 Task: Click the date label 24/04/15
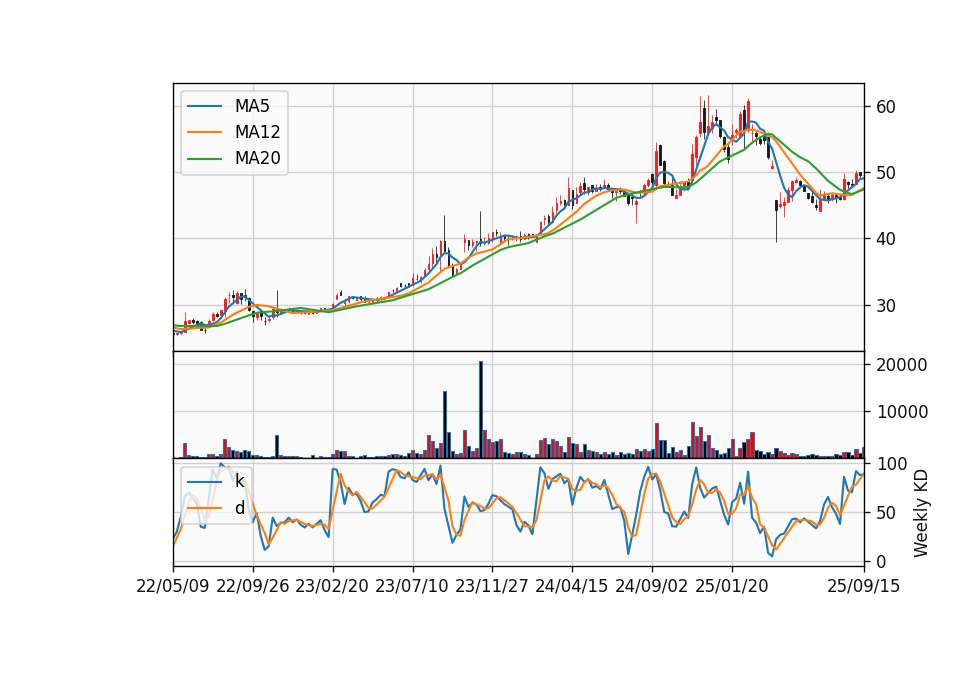(572, 586)
